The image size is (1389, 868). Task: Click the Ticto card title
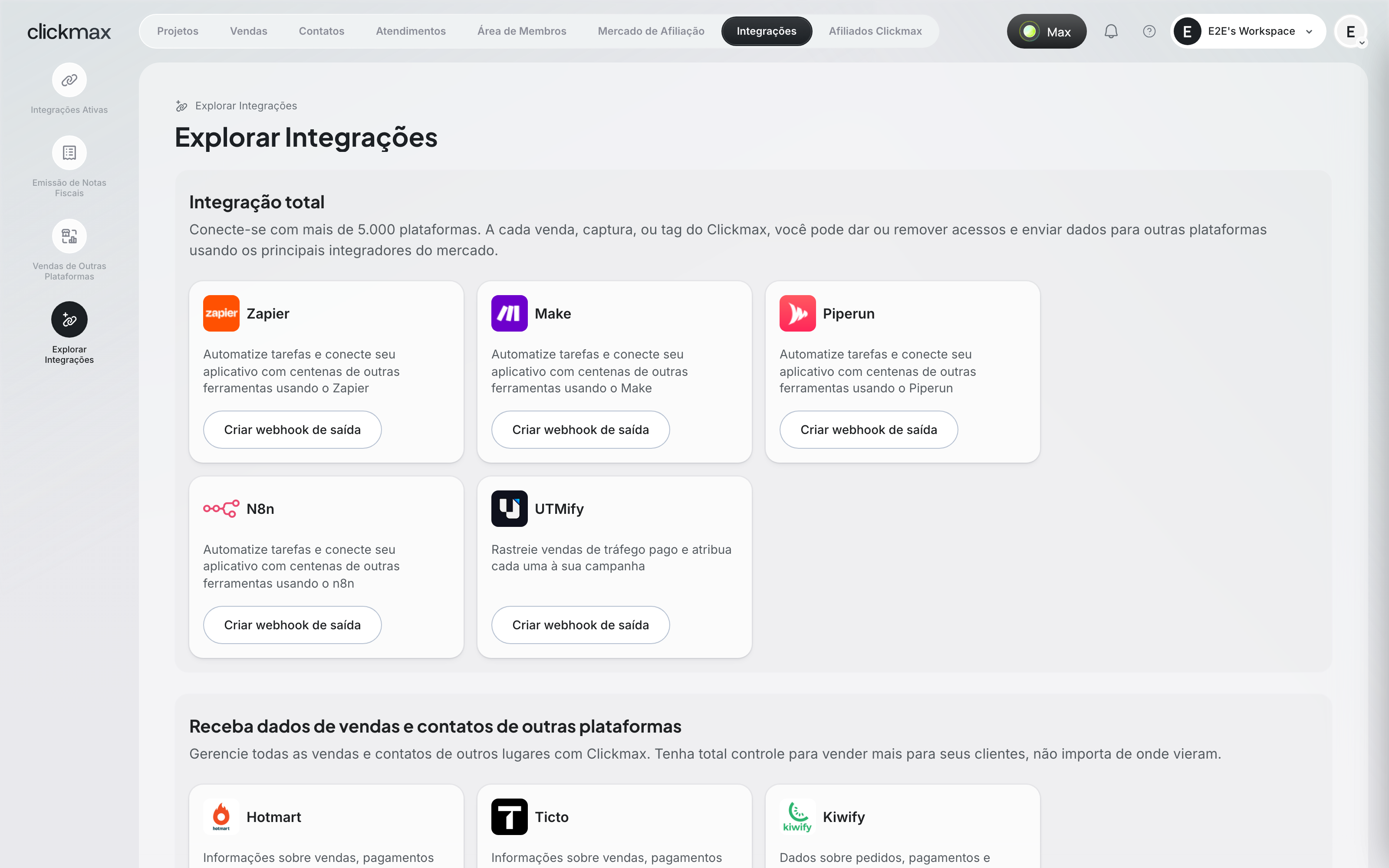[x=552, y=818]
